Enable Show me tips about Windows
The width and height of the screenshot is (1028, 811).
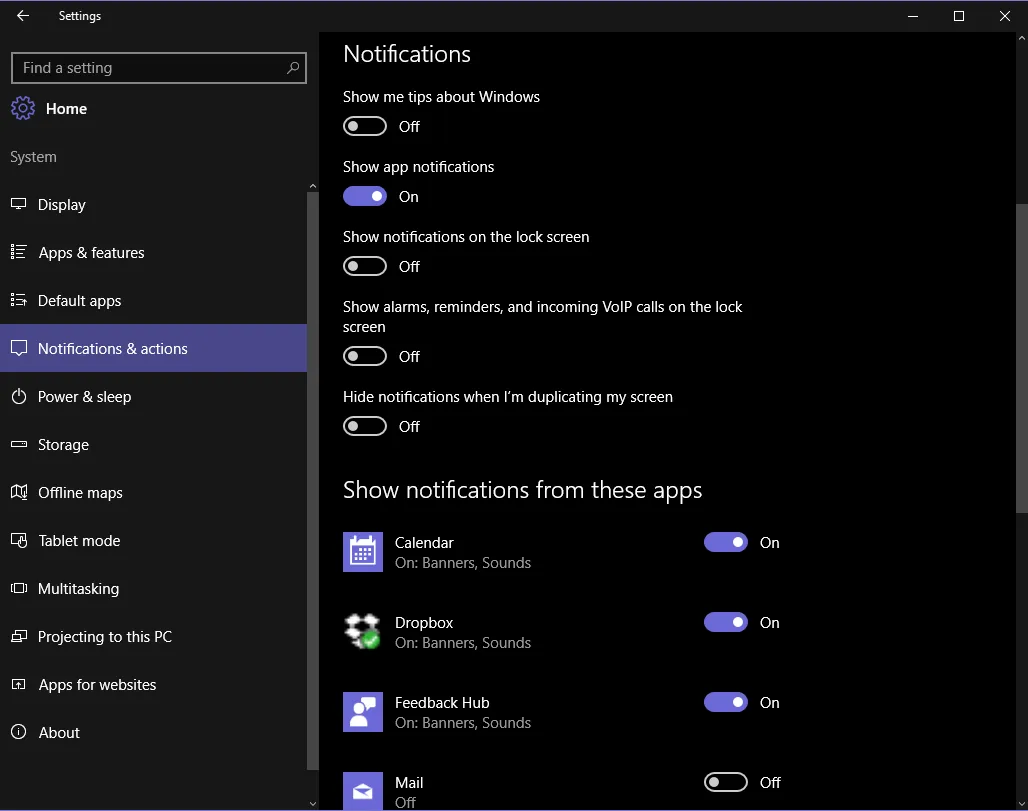[365, 127]
